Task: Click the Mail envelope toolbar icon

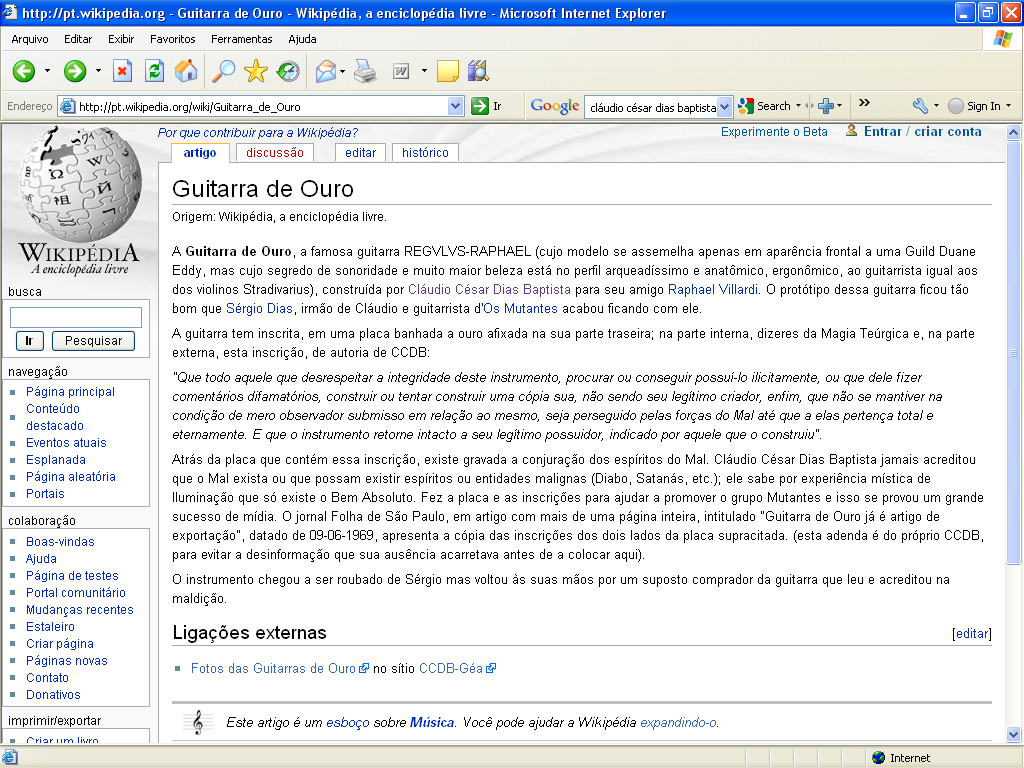Action: [x=325, y=71]
